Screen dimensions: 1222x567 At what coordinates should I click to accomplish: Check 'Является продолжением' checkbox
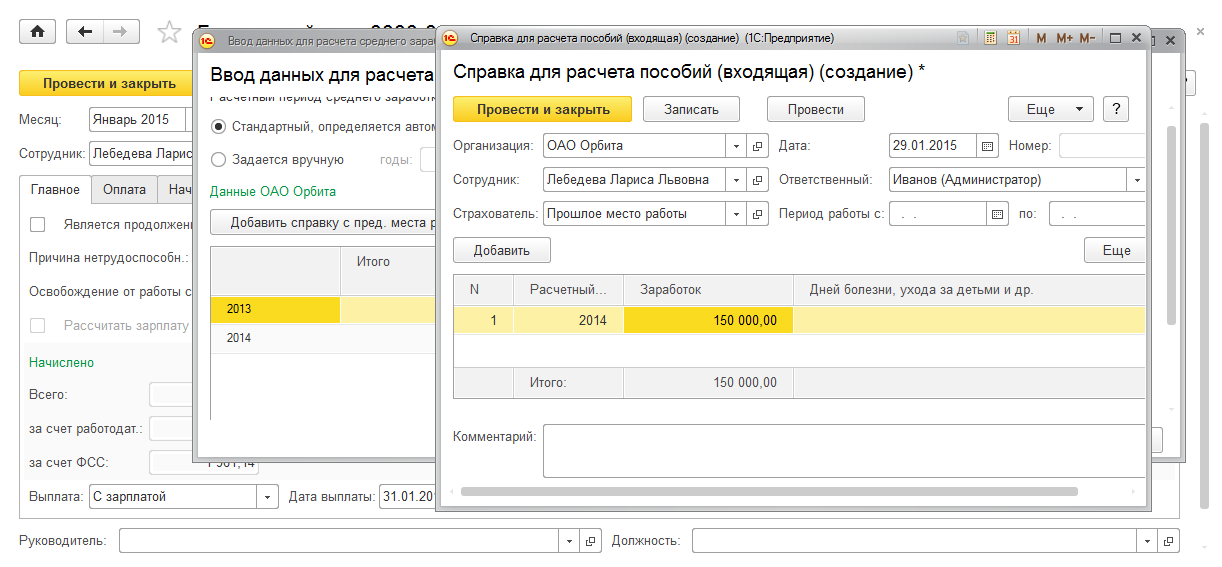[x=38, y=224]
